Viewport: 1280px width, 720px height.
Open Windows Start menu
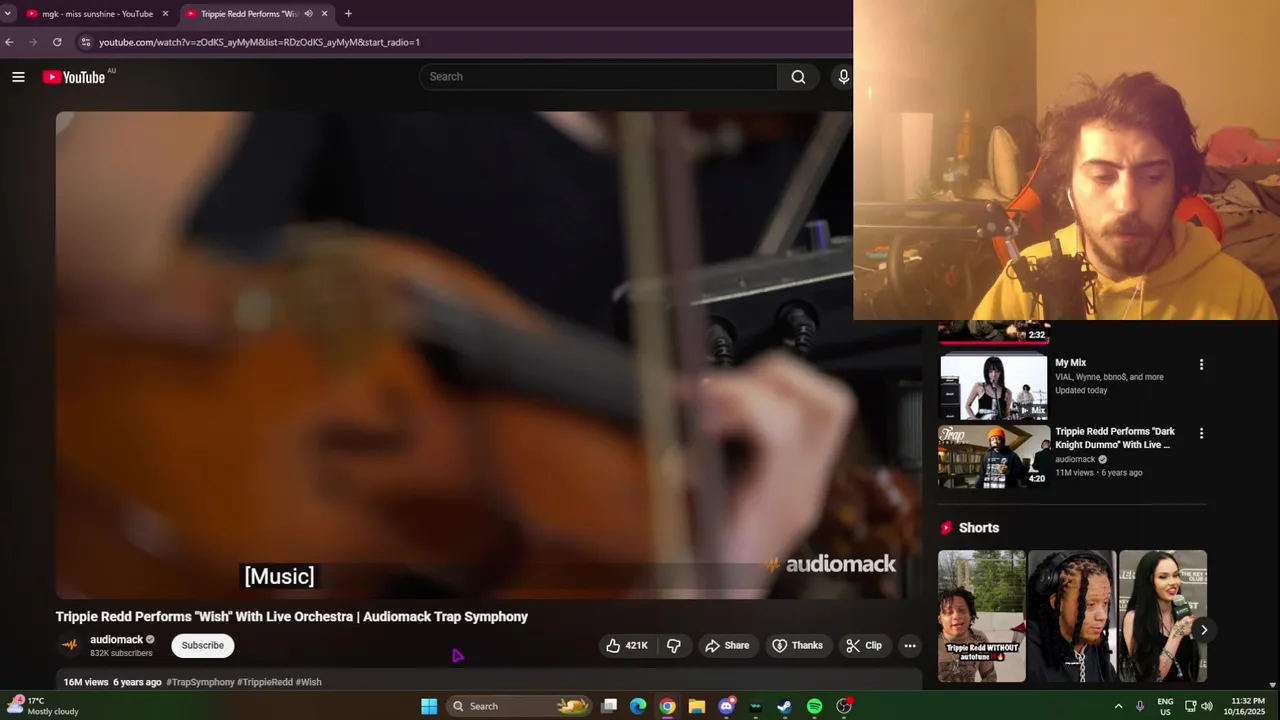[x=428, y=706]
